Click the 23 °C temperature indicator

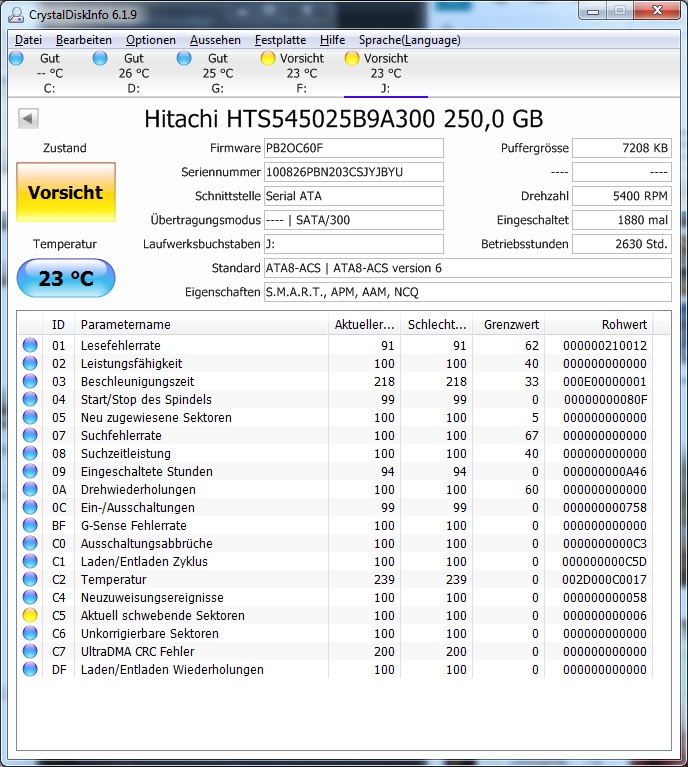(x=66, y=278)
